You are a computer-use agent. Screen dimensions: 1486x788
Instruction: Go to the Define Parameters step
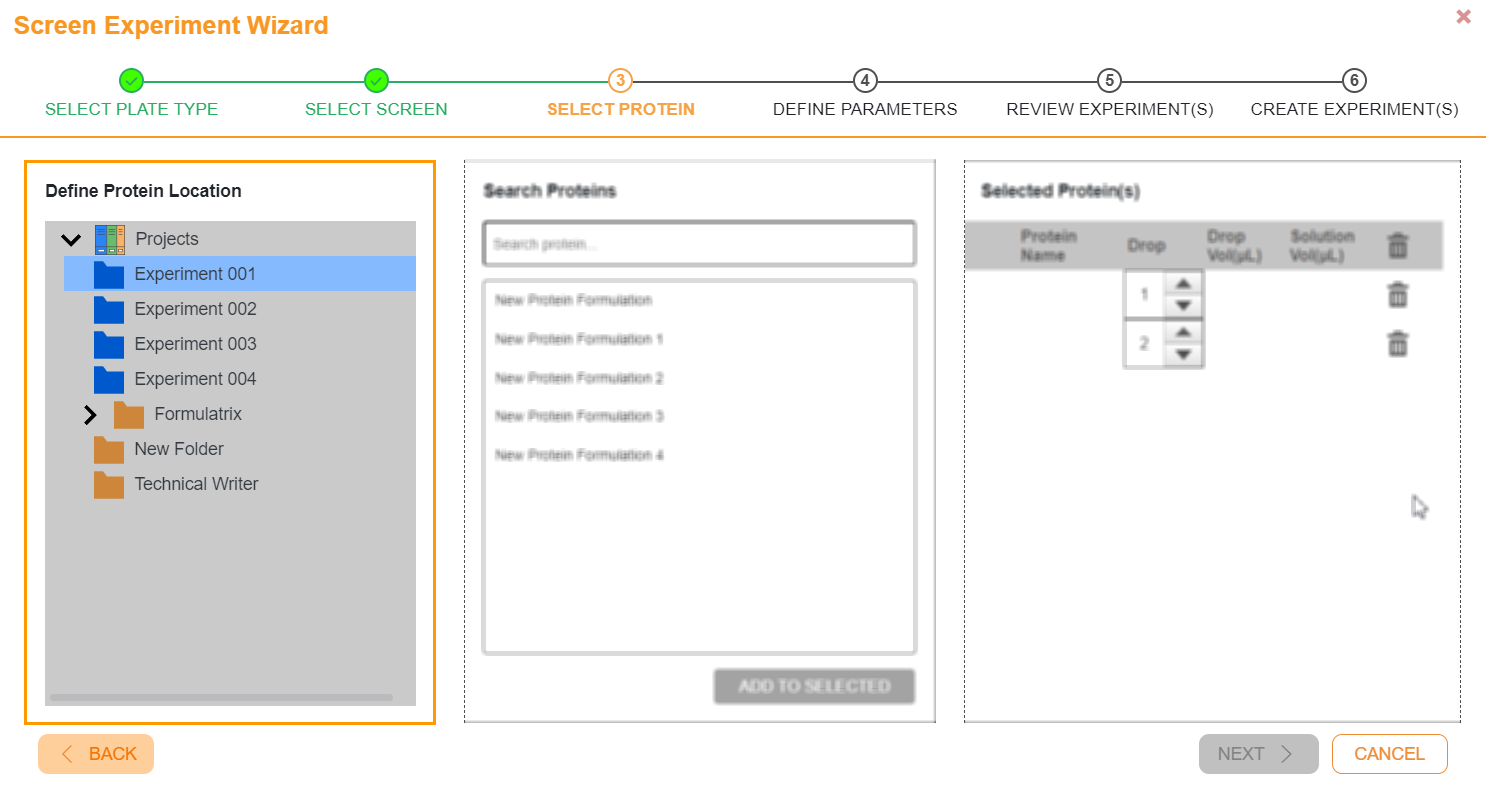click(x=865, y=81)
